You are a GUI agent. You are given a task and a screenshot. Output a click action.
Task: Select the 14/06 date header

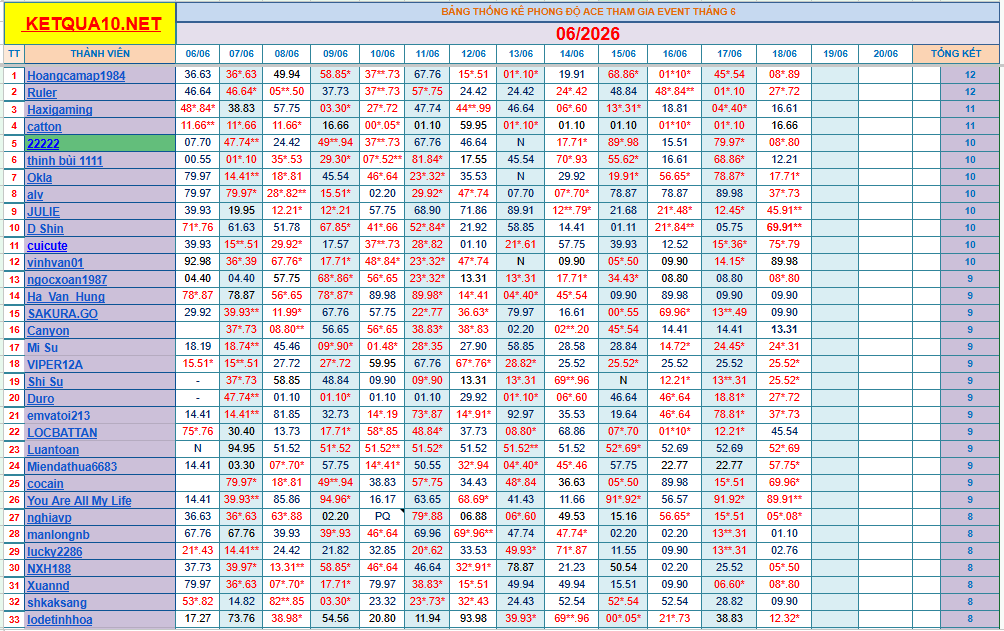572,54
